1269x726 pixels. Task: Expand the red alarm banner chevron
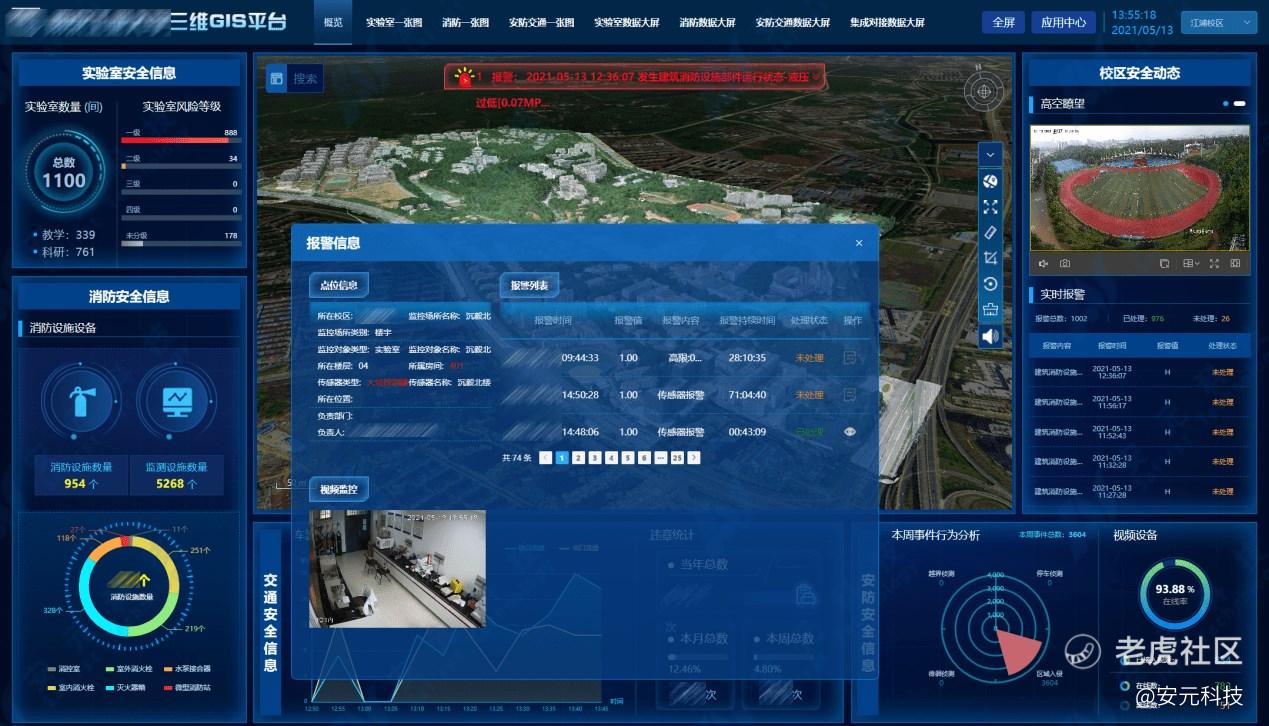817,76
